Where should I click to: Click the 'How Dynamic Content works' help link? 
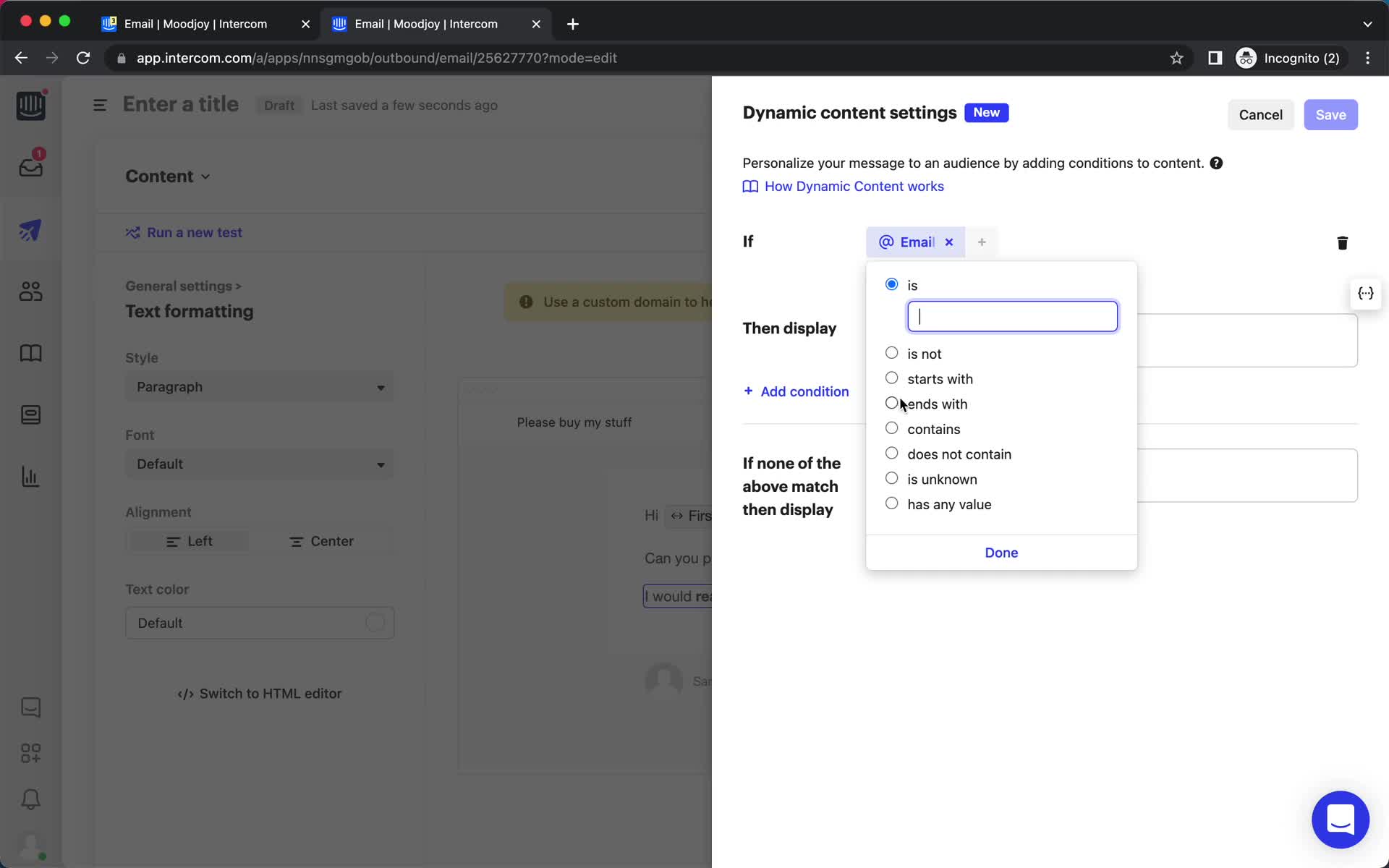854,186
